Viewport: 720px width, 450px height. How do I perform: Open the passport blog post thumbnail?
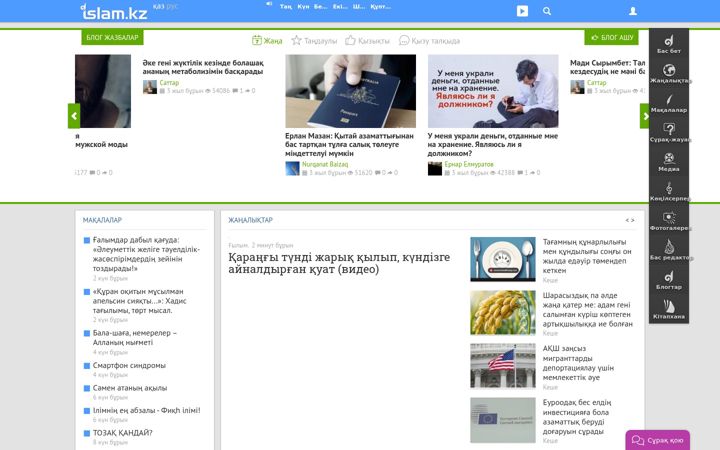click(350, 91)
